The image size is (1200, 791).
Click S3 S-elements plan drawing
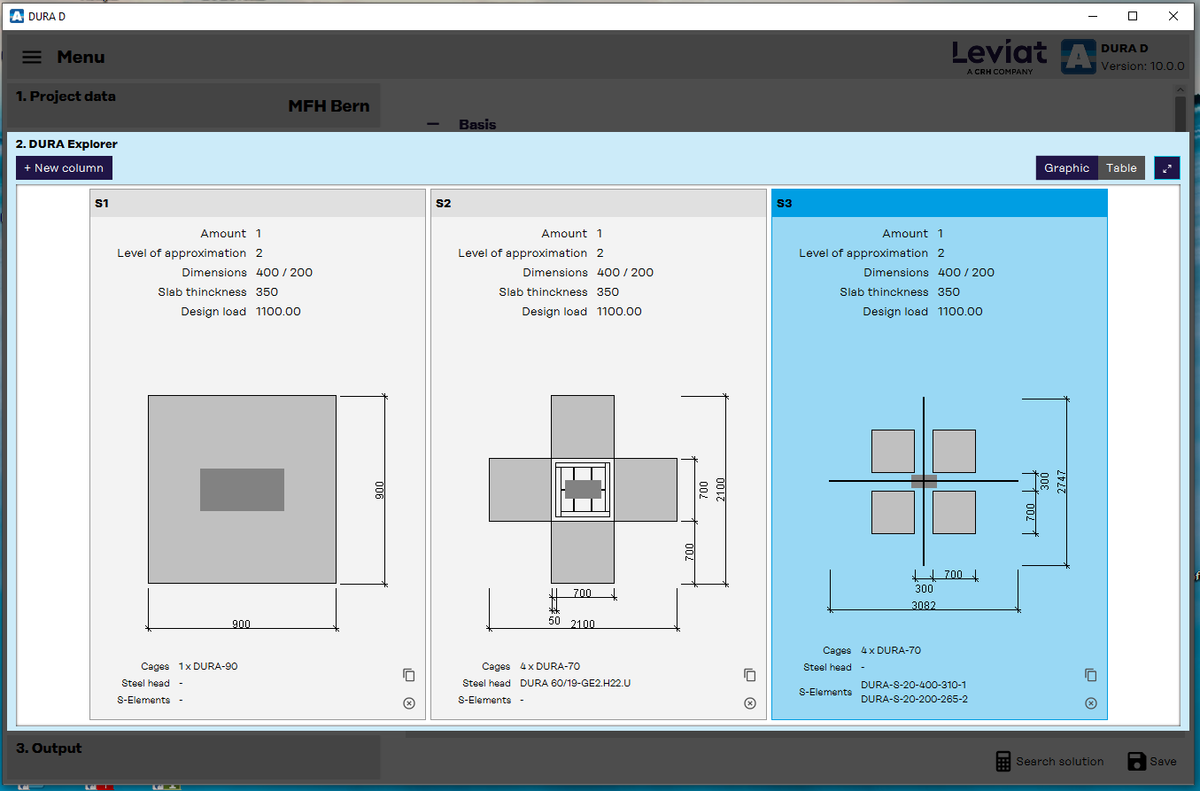pos(924,481)
